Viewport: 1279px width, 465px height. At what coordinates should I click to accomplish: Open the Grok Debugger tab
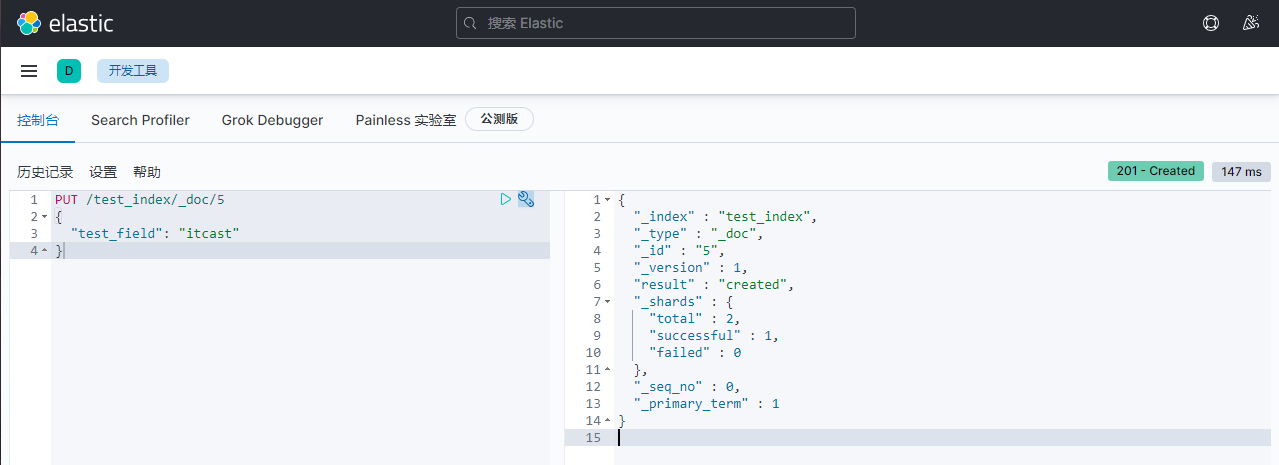pyautogui.click(x=272, y=120)
